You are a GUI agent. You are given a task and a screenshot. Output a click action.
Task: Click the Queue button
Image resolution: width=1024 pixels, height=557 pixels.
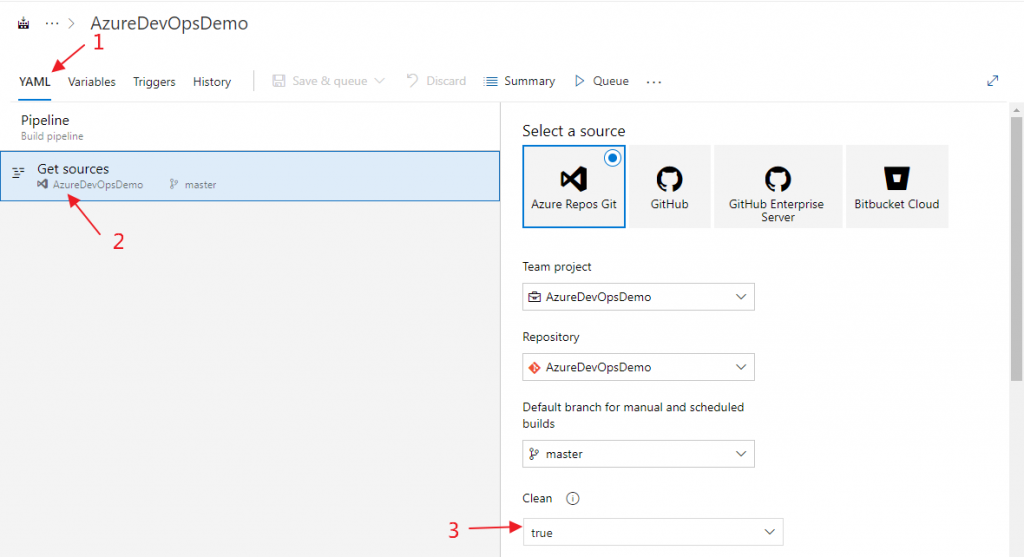601,81
